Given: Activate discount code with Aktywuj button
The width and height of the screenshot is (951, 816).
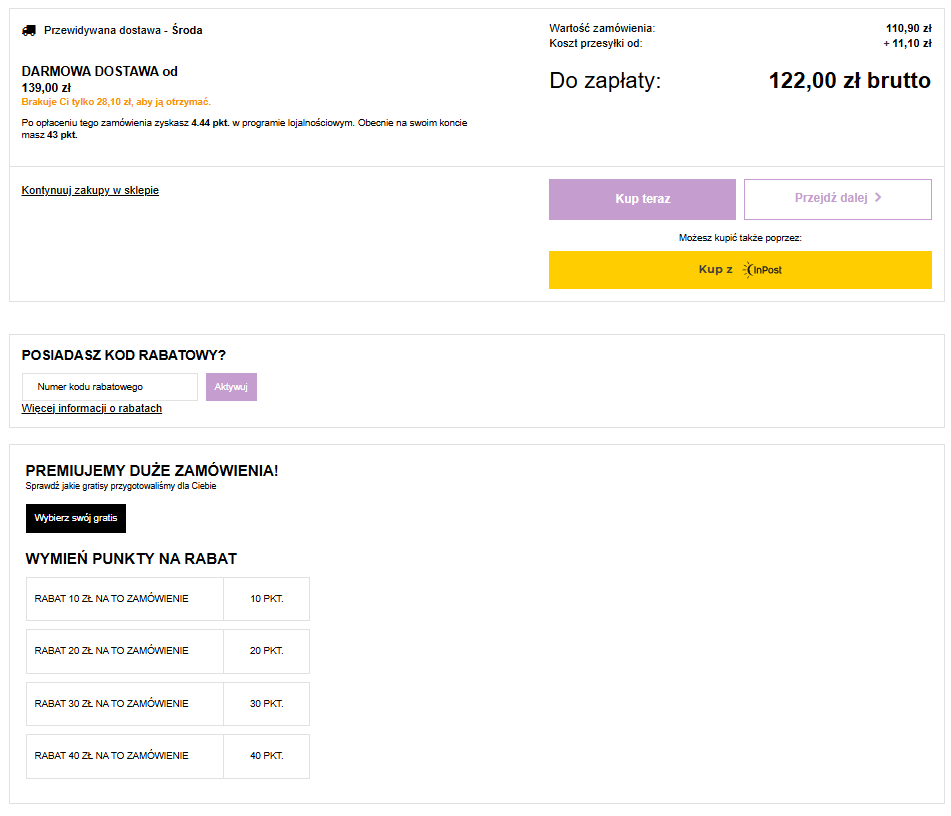Looking at the screenshot, I should (231, 387).
